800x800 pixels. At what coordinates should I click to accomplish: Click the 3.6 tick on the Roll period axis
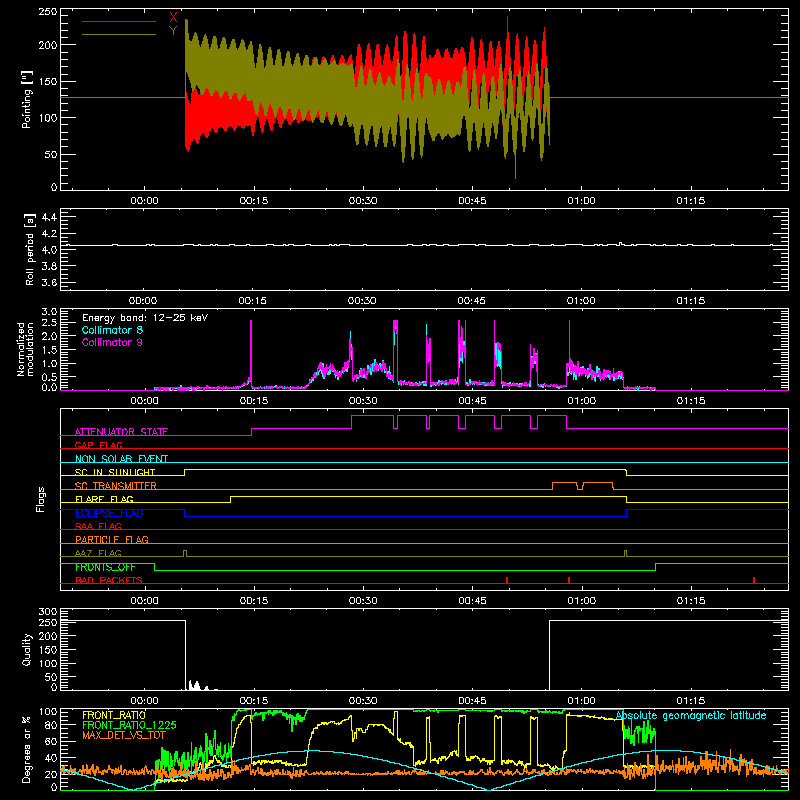[49, 283]
